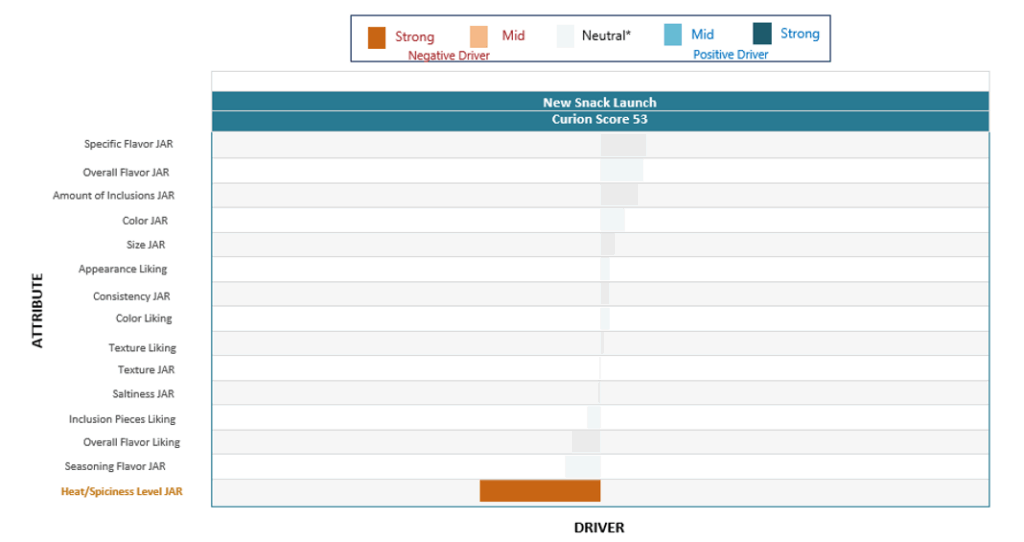Click the 'Specific Flavor JAR' label
Screen dimensions: 1024x542
coord(129,144)
